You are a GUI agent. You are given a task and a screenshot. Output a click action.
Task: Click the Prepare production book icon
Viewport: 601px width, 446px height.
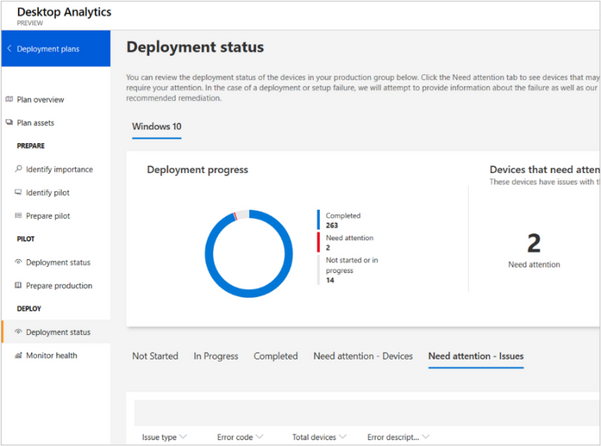coord(18,285)
